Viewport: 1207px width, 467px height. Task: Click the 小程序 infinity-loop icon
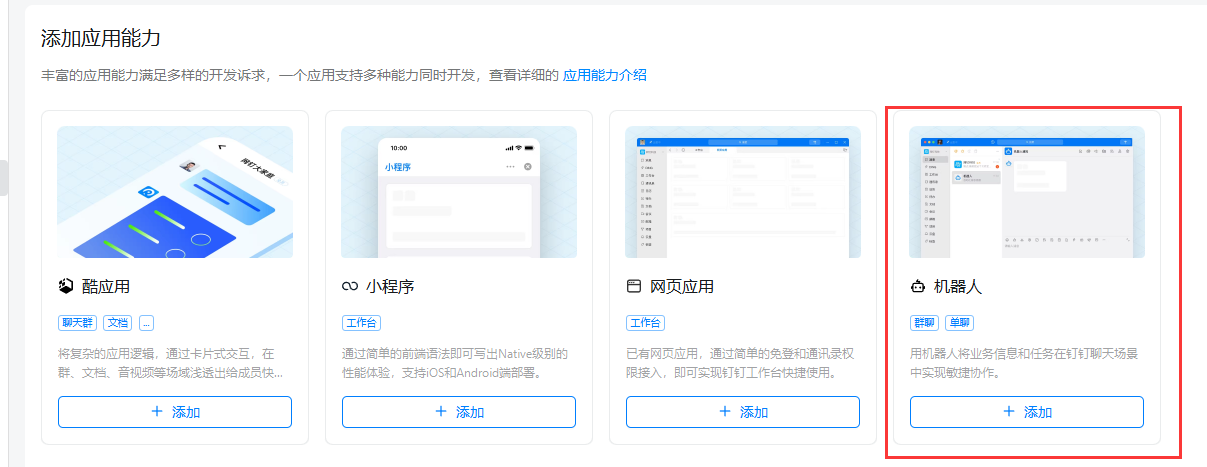350,287
